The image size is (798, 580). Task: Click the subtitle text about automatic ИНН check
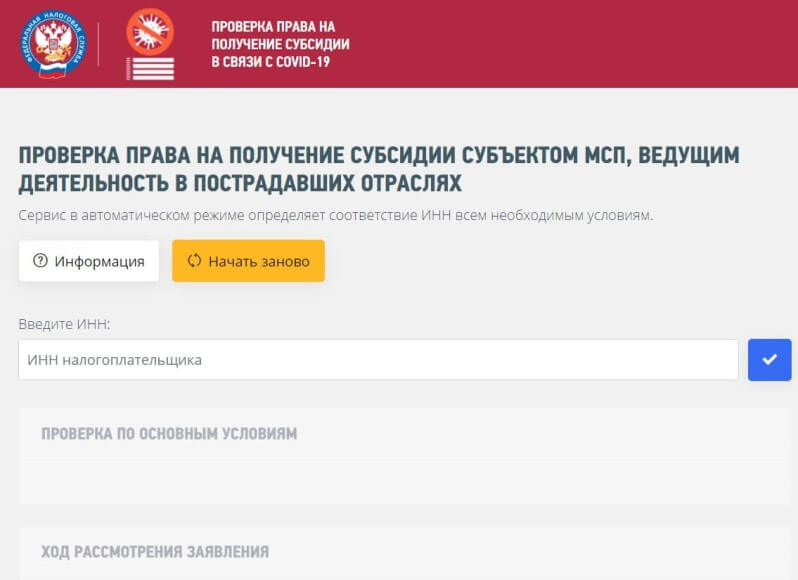[335, 216]
